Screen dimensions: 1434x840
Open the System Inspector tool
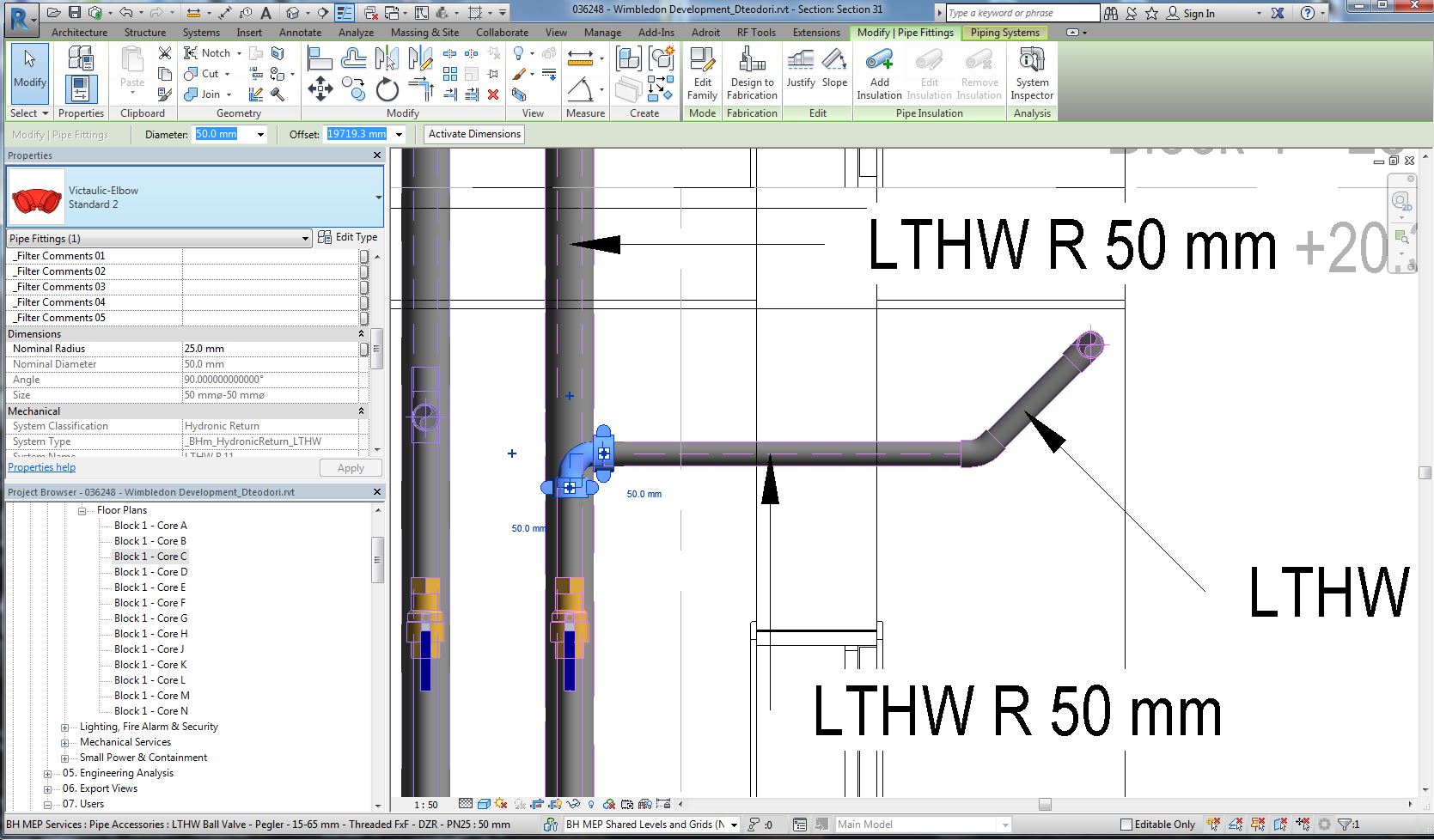coord(1032,73)
